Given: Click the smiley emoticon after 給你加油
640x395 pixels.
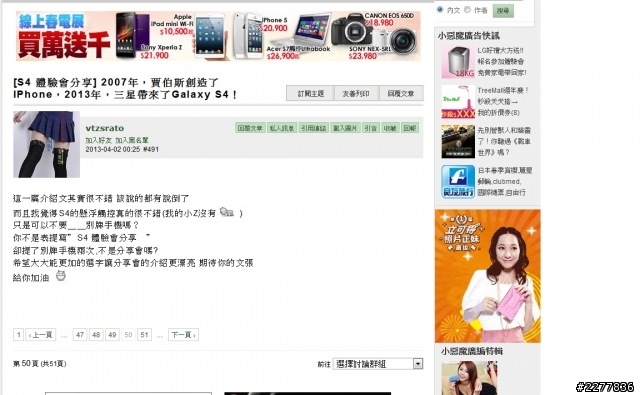Looking at the screenshot, I should point(60,276).
